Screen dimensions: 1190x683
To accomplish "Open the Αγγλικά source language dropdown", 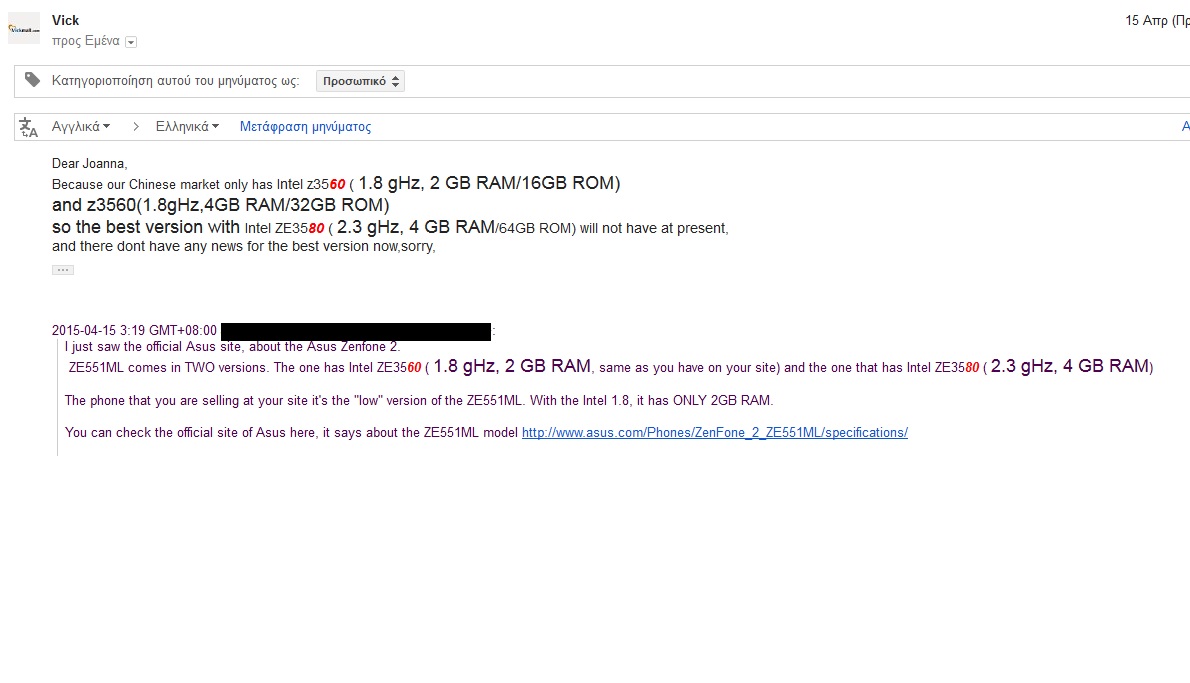I will (80, 127).
